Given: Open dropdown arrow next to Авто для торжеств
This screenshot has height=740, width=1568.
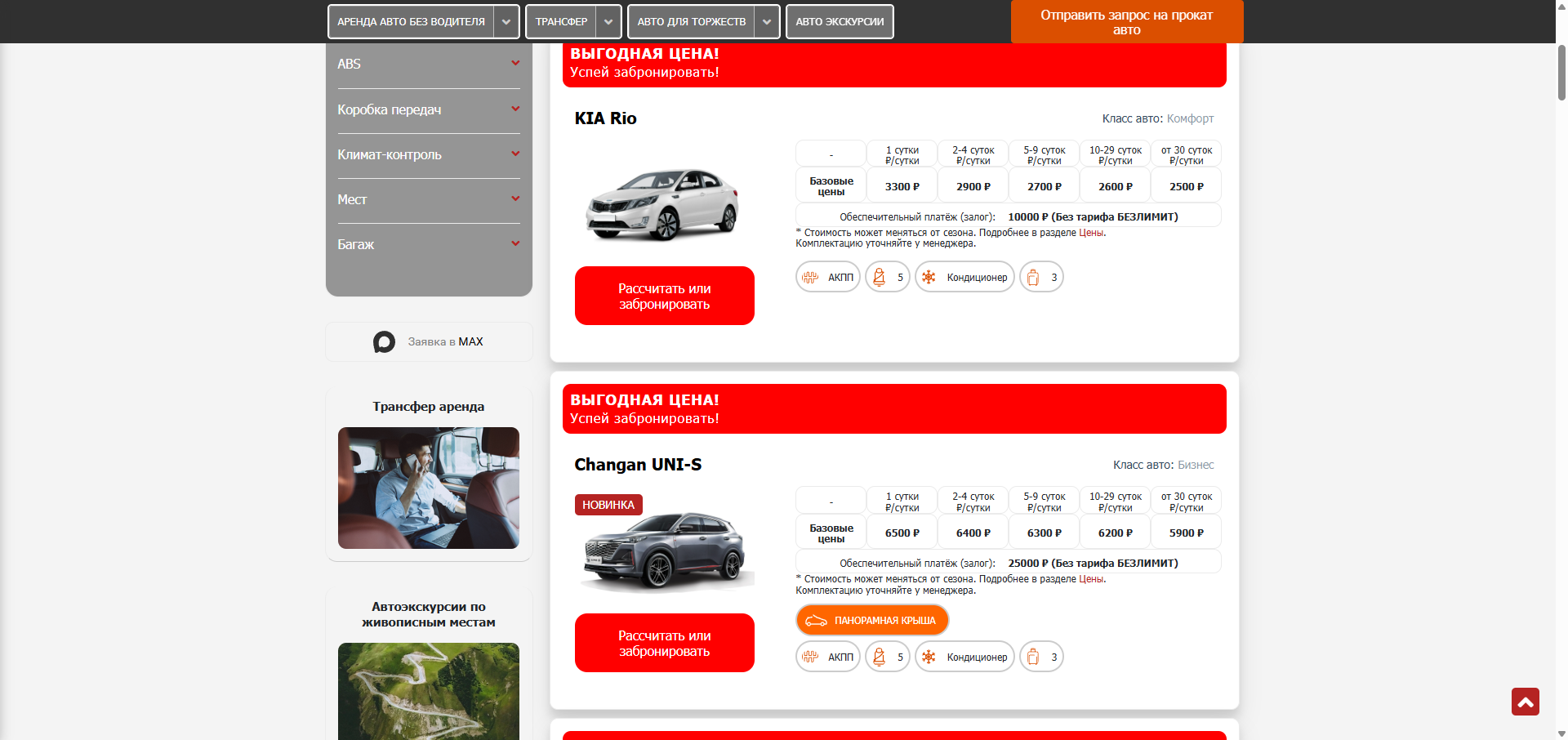Looking at the screenshot, I should tap(767, 22).
